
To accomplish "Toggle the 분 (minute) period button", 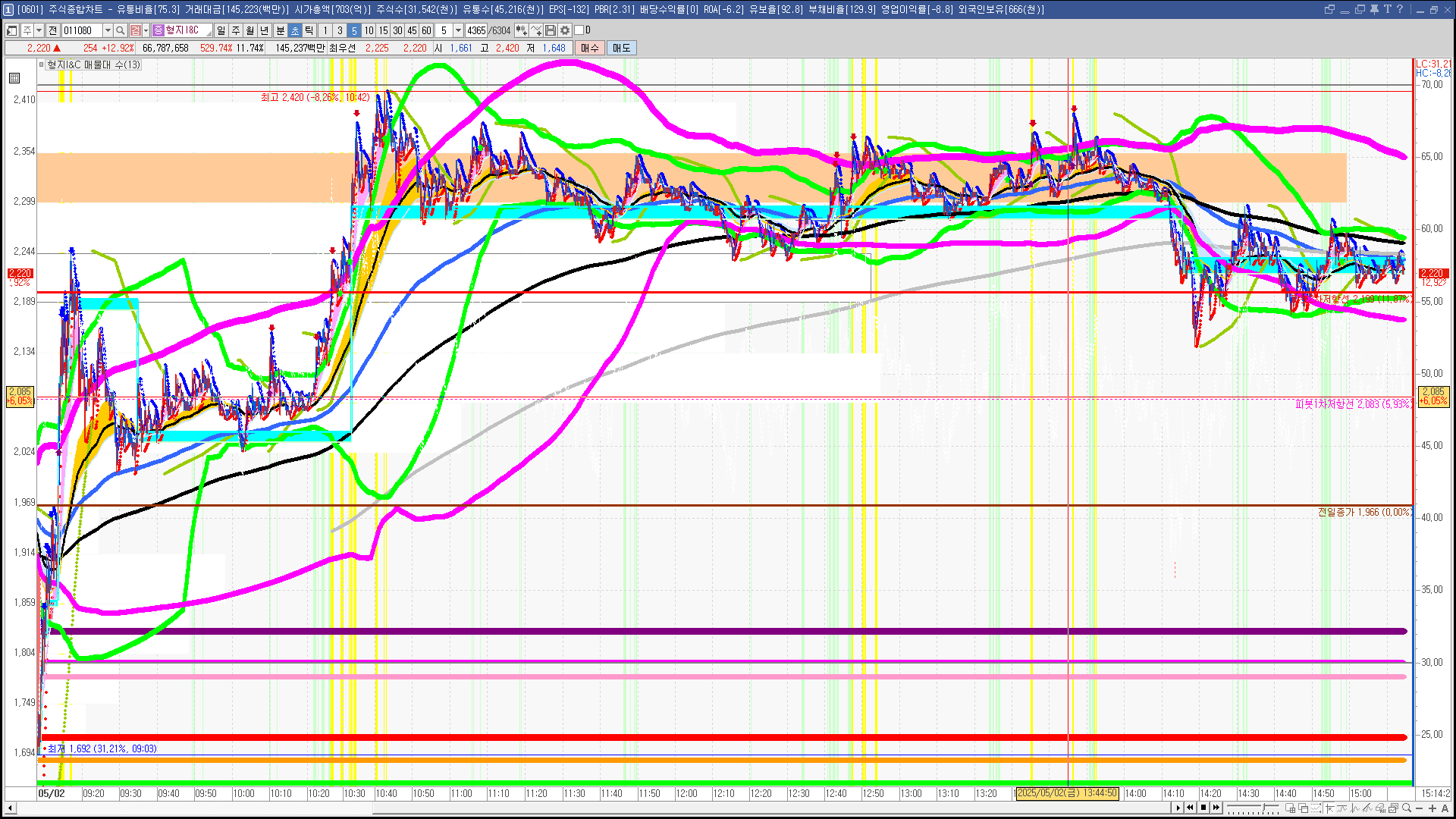I will click(x=280, y=30).
